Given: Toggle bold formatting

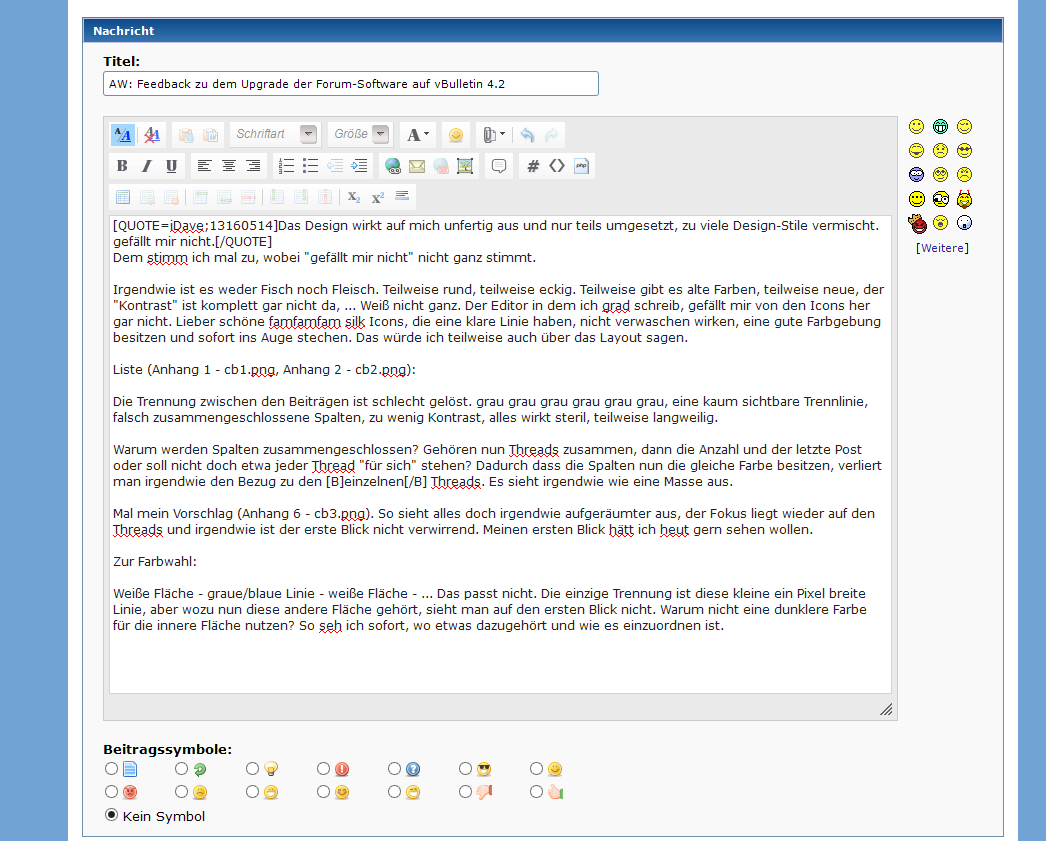Looking at the screenshot, I should (x=122, y=166).
